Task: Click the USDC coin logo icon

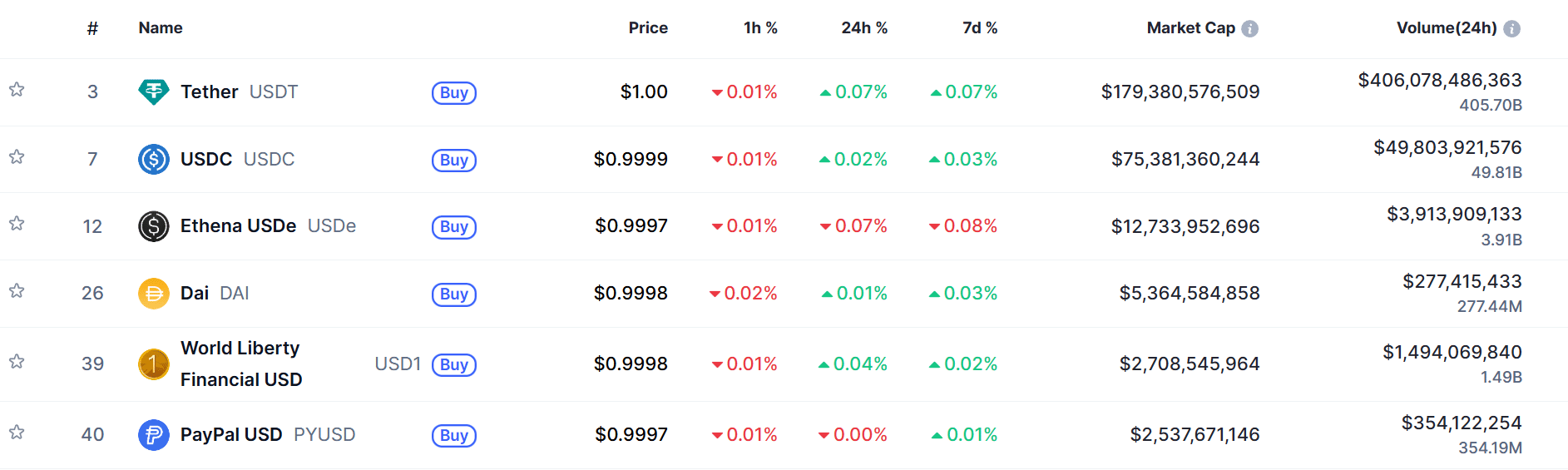Action: pos(153,159)
